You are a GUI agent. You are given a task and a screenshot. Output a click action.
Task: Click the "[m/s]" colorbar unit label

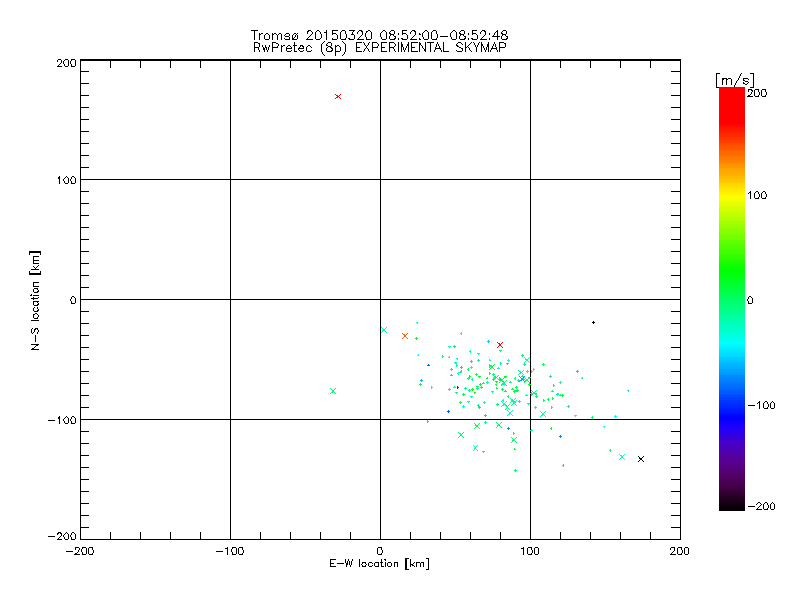click(x=735, y=80)
